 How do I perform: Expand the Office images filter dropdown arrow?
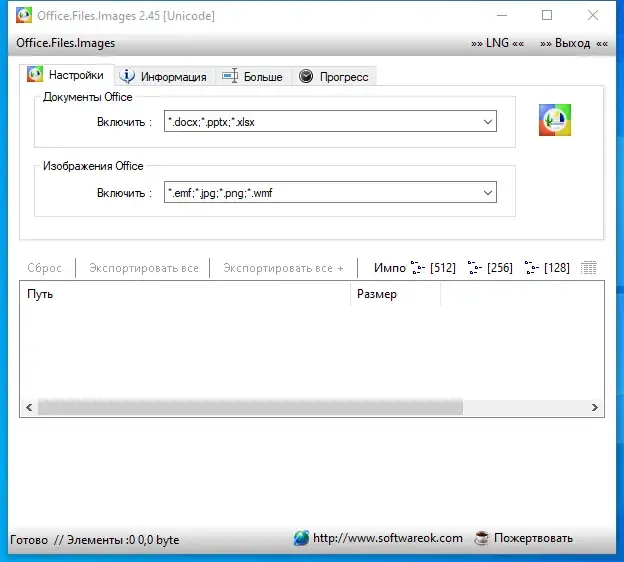point(488,193)
